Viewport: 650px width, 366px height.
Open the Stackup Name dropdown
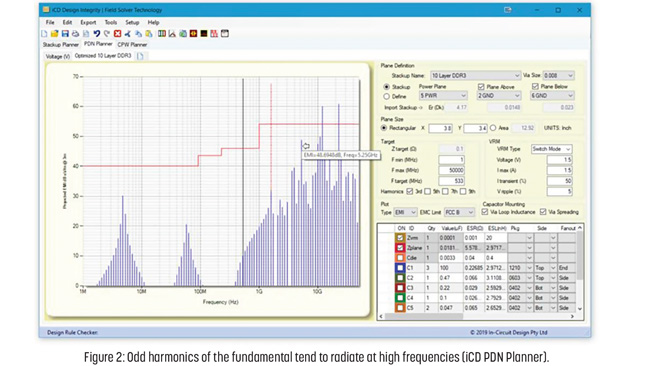point(475,75)
